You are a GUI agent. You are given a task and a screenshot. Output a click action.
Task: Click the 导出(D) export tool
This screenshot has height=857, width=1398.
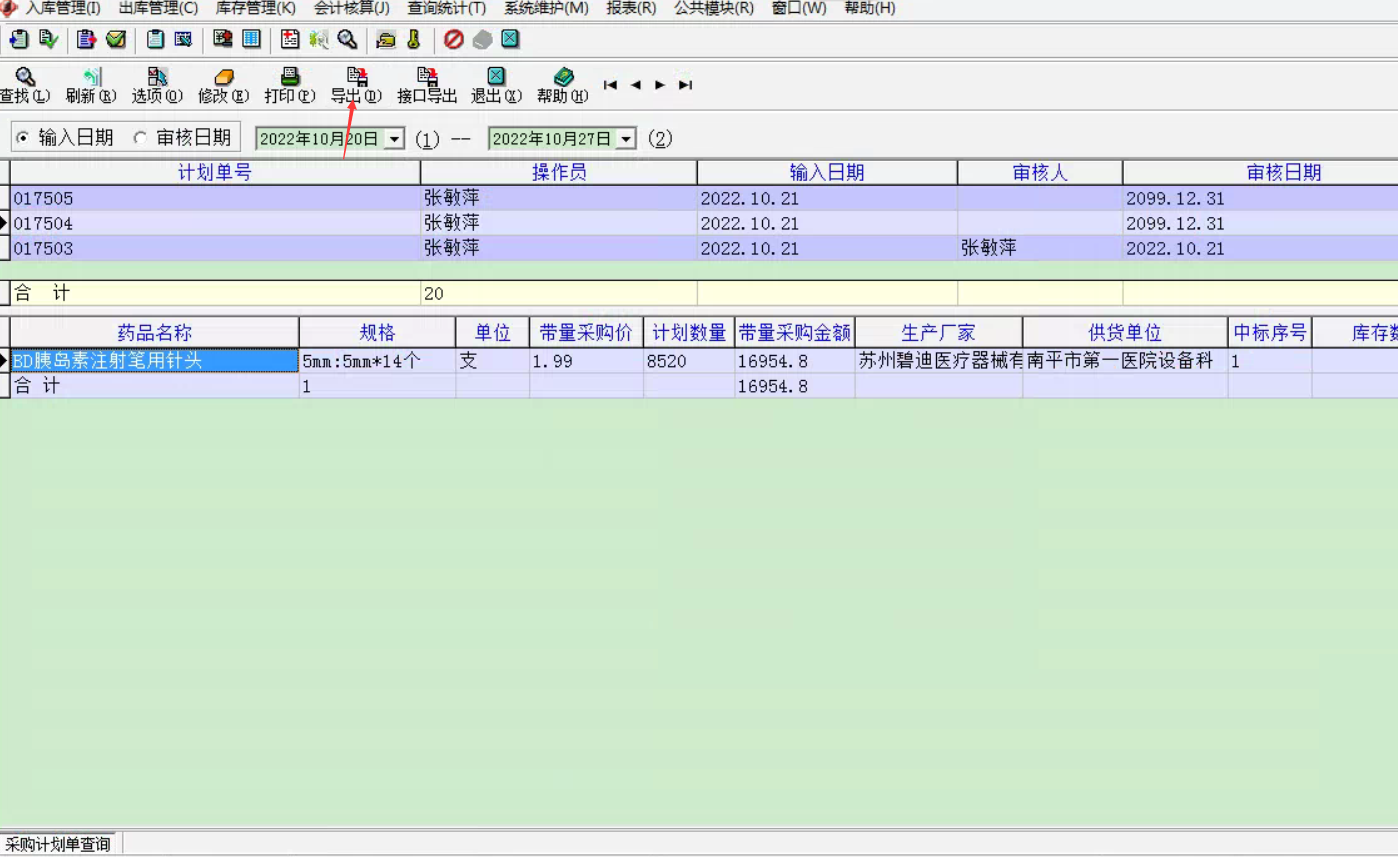coord(356,86)
